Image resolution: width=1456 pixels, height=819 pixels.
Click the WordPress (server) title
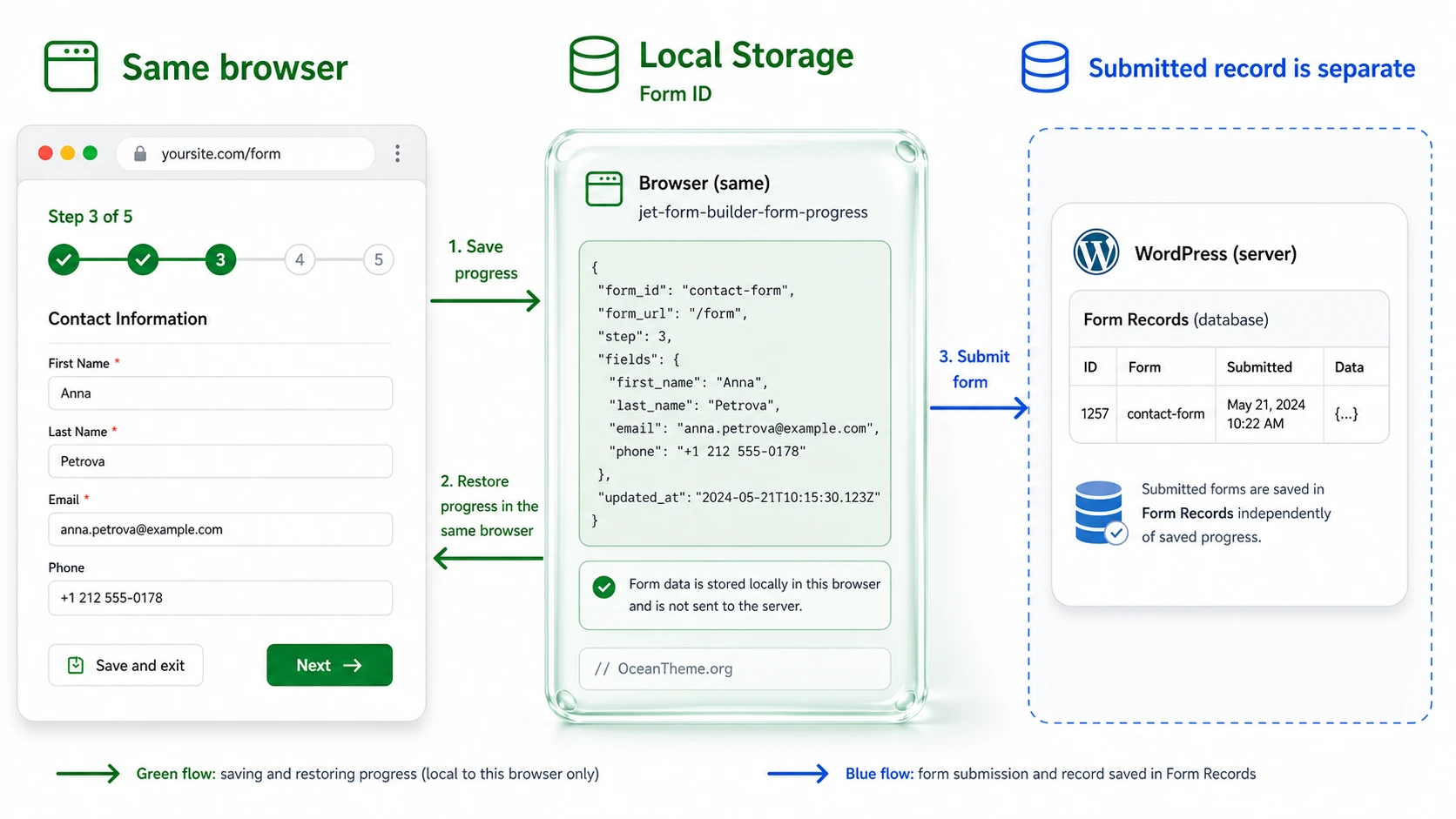1216,253
